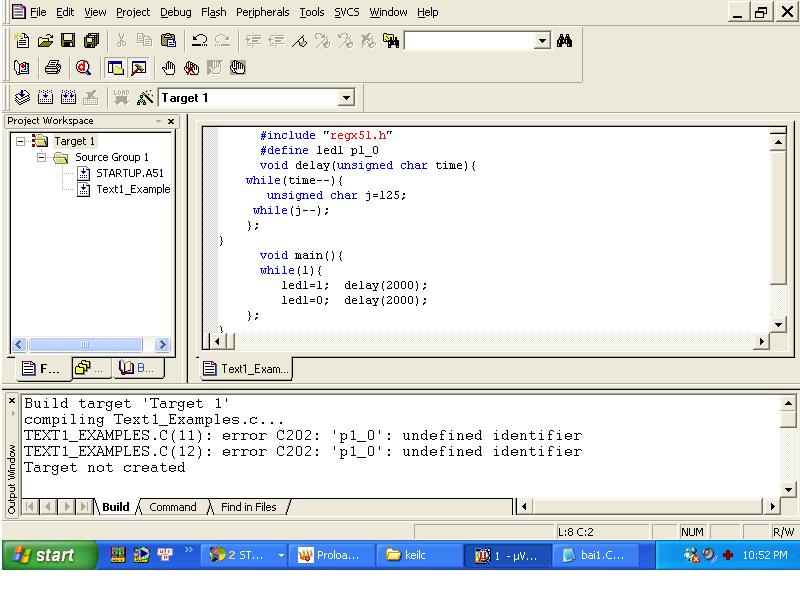
Task: Switch to the Find in Files tab
Action: point(248,507)
